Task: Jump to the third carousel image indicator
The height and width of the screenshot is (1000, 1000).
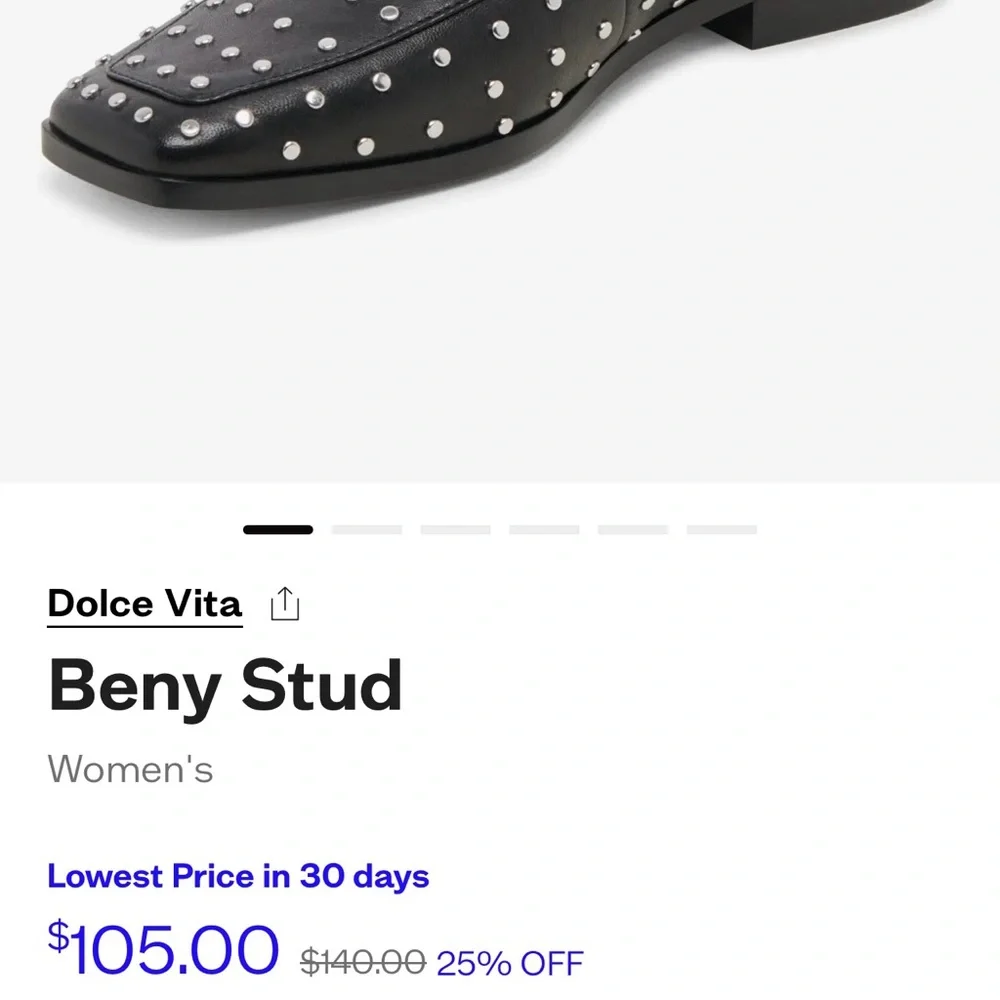Action: pos(455,530)
